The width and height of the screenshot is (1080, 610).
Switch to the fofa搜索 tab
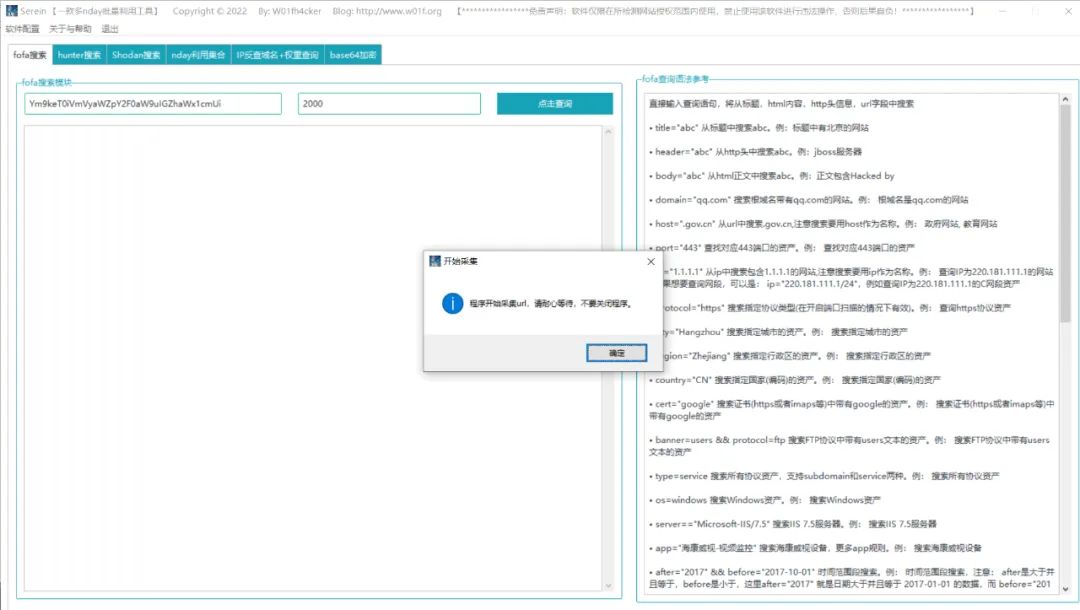click(30, 55)
